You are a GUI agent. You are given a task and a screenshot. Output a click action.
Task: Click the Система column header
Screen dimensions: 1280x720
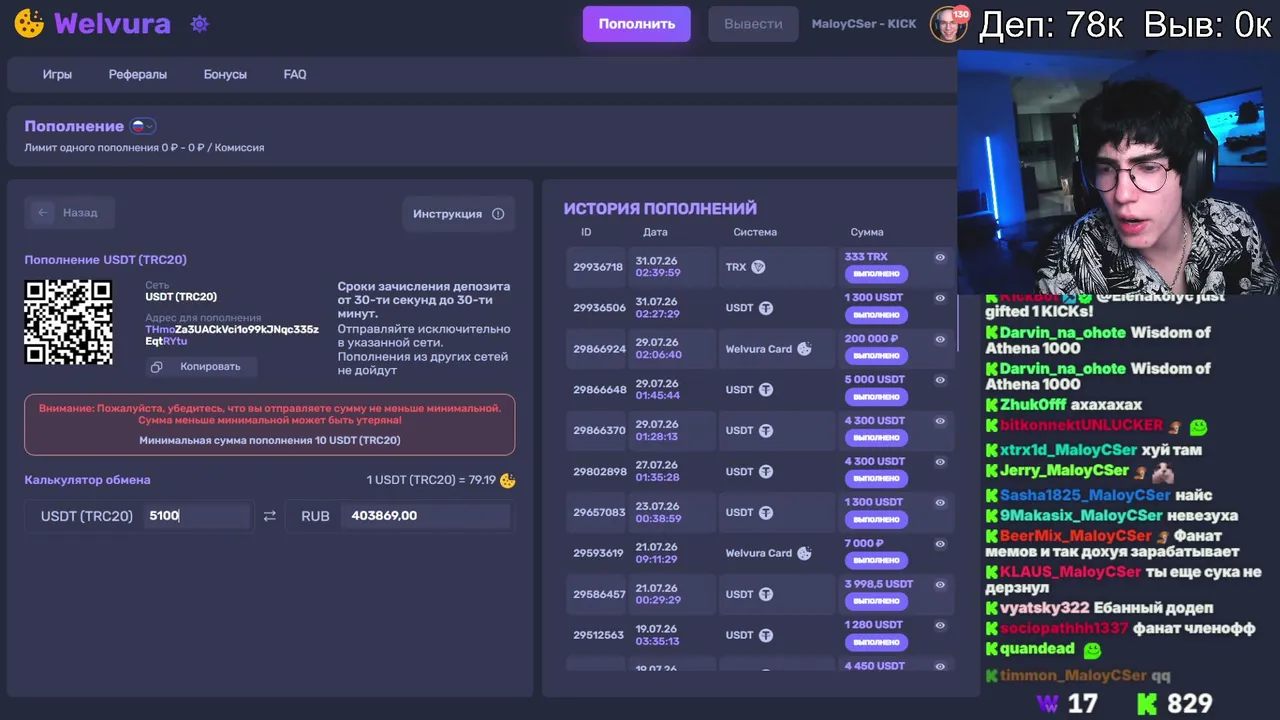pyautogui.click(x=755, y=232)
